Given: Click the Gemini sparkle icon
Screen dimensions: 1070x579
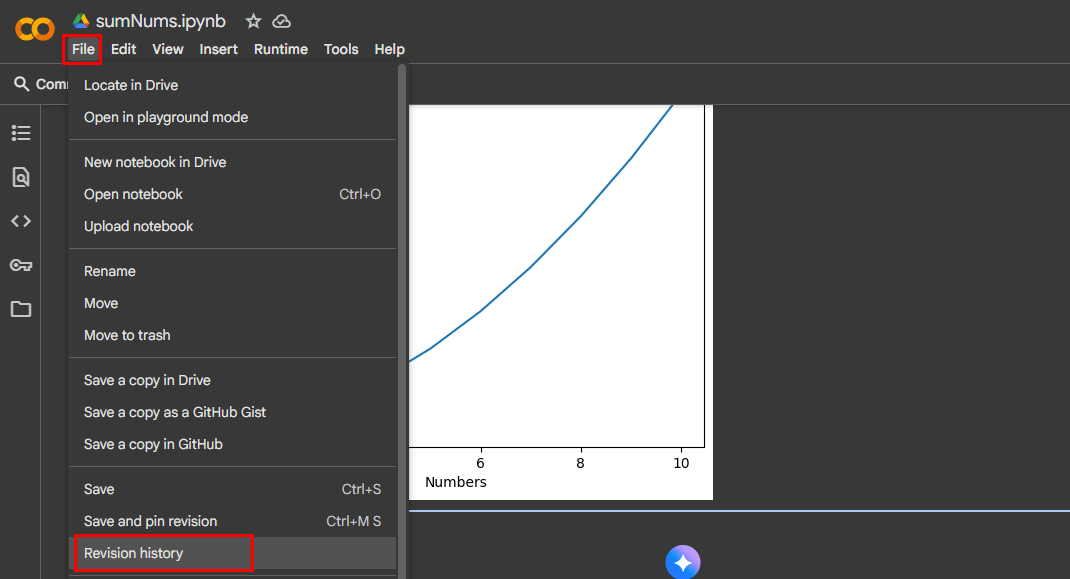Looking at the screenshot, I should pyautogui.click(x=683, y=562).
